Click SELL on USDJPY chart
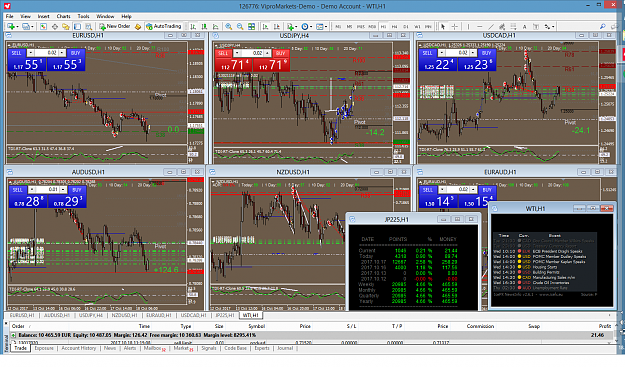Image resolution: width=625 pixels, height=367 pixels. click(223, 53)
